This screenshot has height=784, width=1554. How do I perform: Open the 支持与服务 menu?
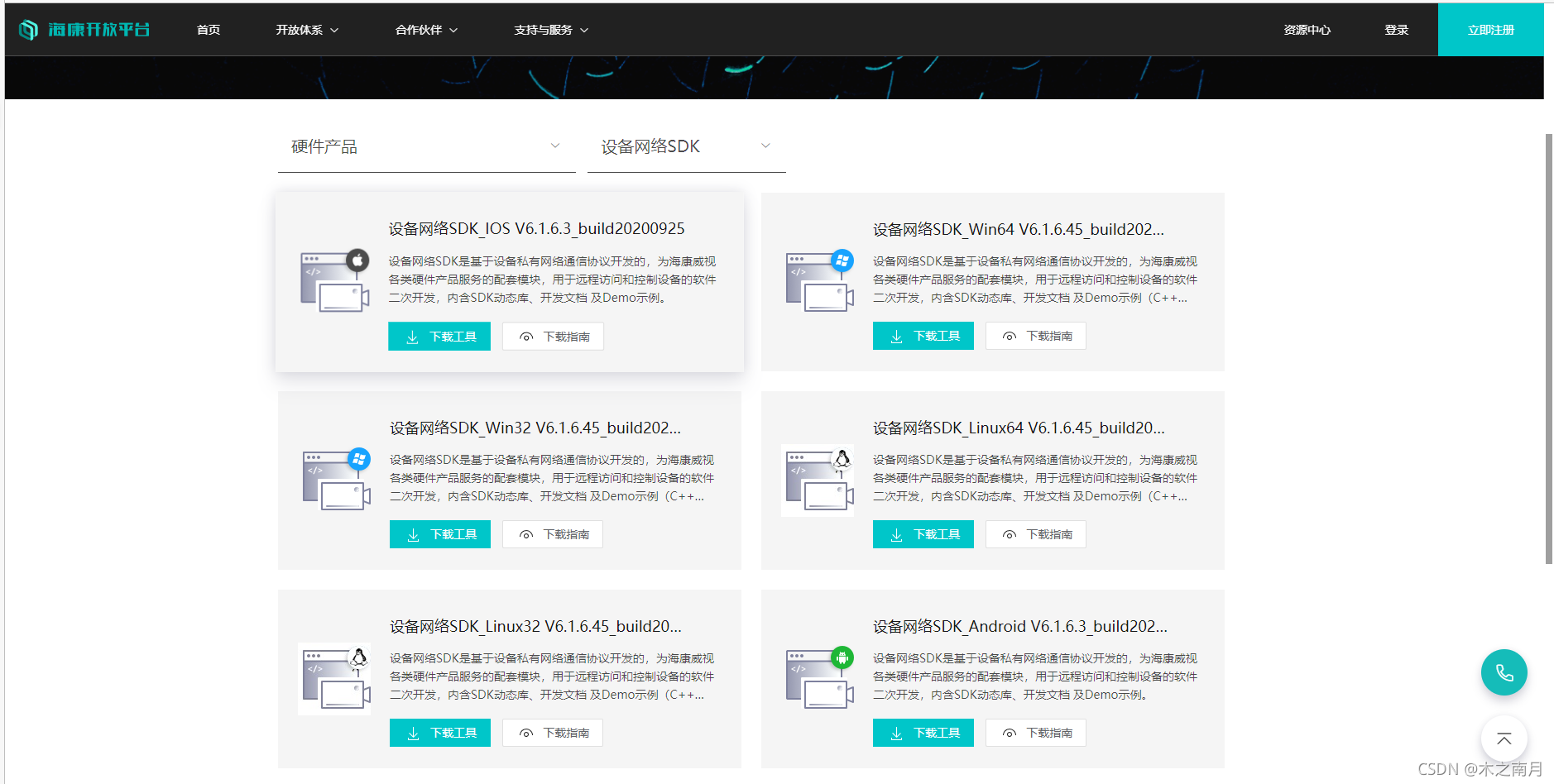click(551, 30)
